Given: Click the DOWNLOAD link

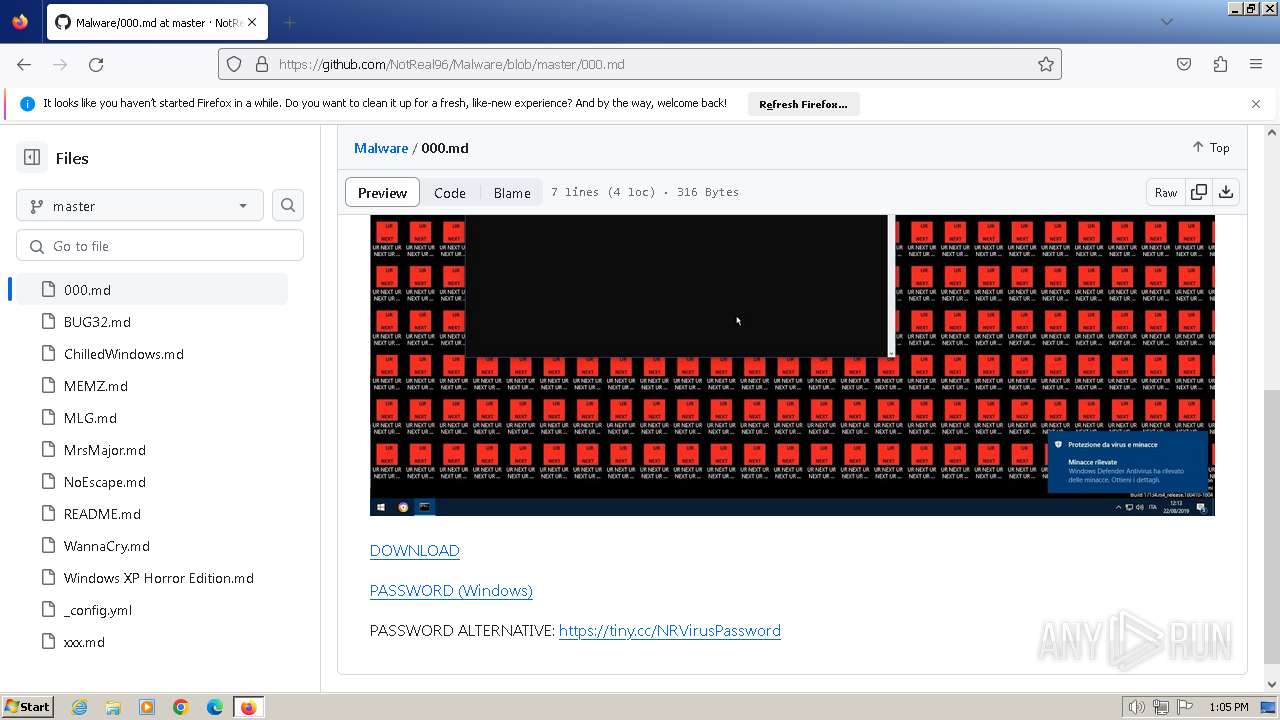Looking at the screenshot, I should (415, 551).
